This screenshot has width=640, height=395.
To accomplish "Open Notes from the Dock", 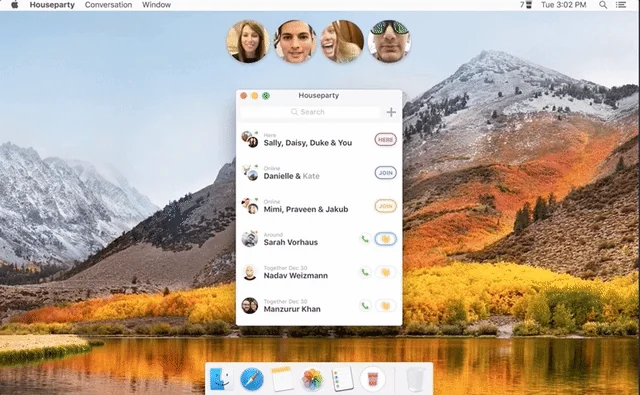I will 282,379.
